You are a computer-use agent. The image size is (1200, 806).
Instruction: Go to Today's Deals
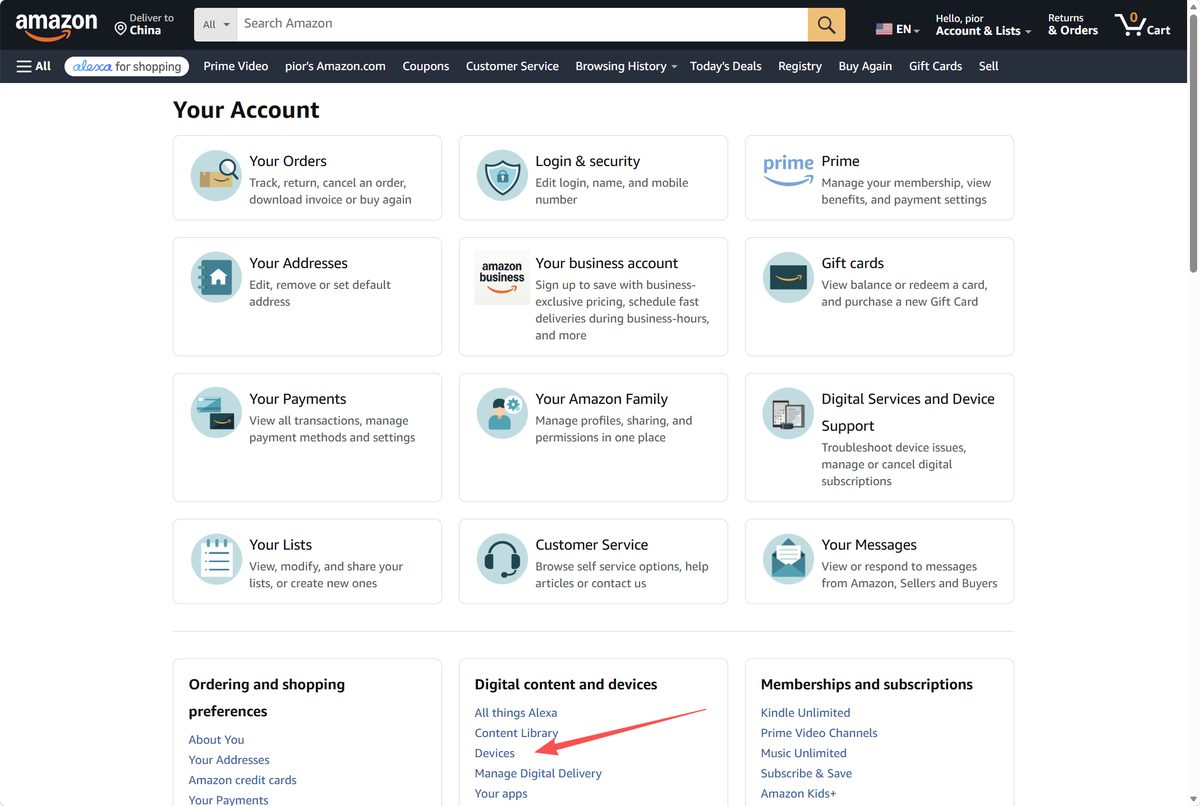click(726, 66)
